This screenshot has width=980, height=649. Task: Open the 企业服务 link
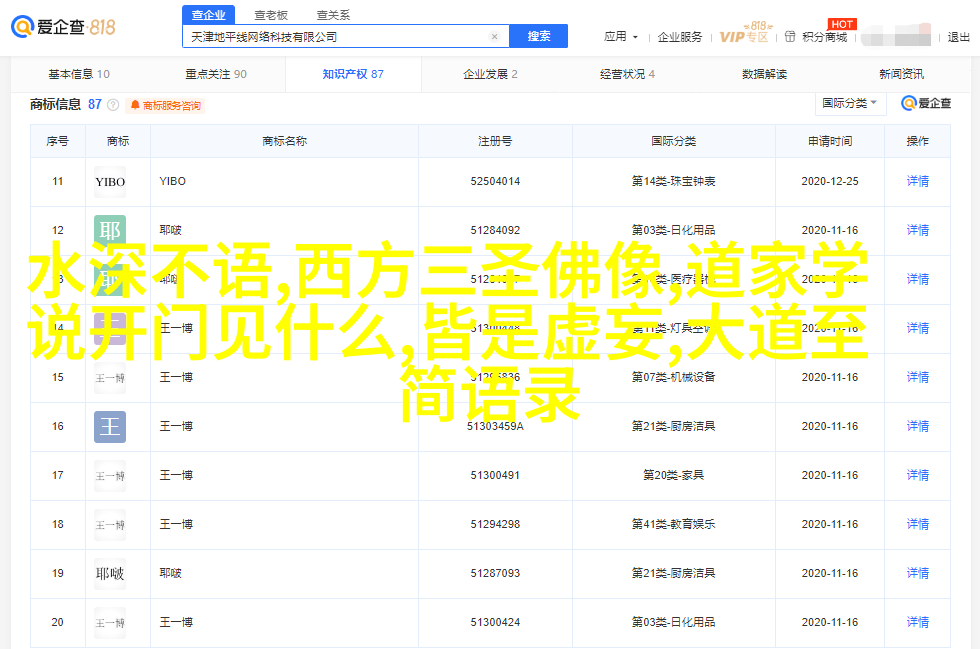680,37
